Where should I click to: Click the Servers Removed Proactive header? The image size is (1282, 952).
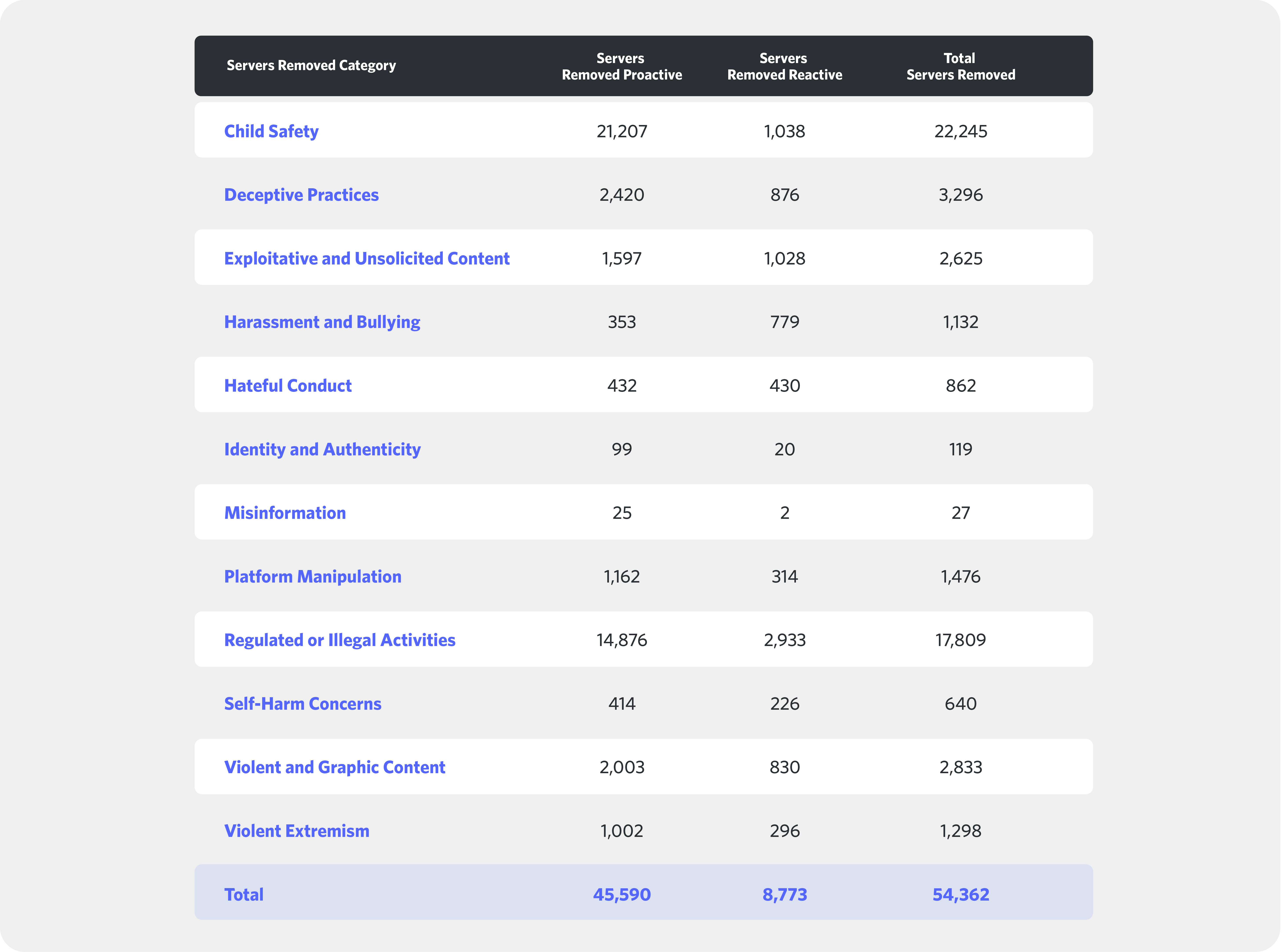621,66
